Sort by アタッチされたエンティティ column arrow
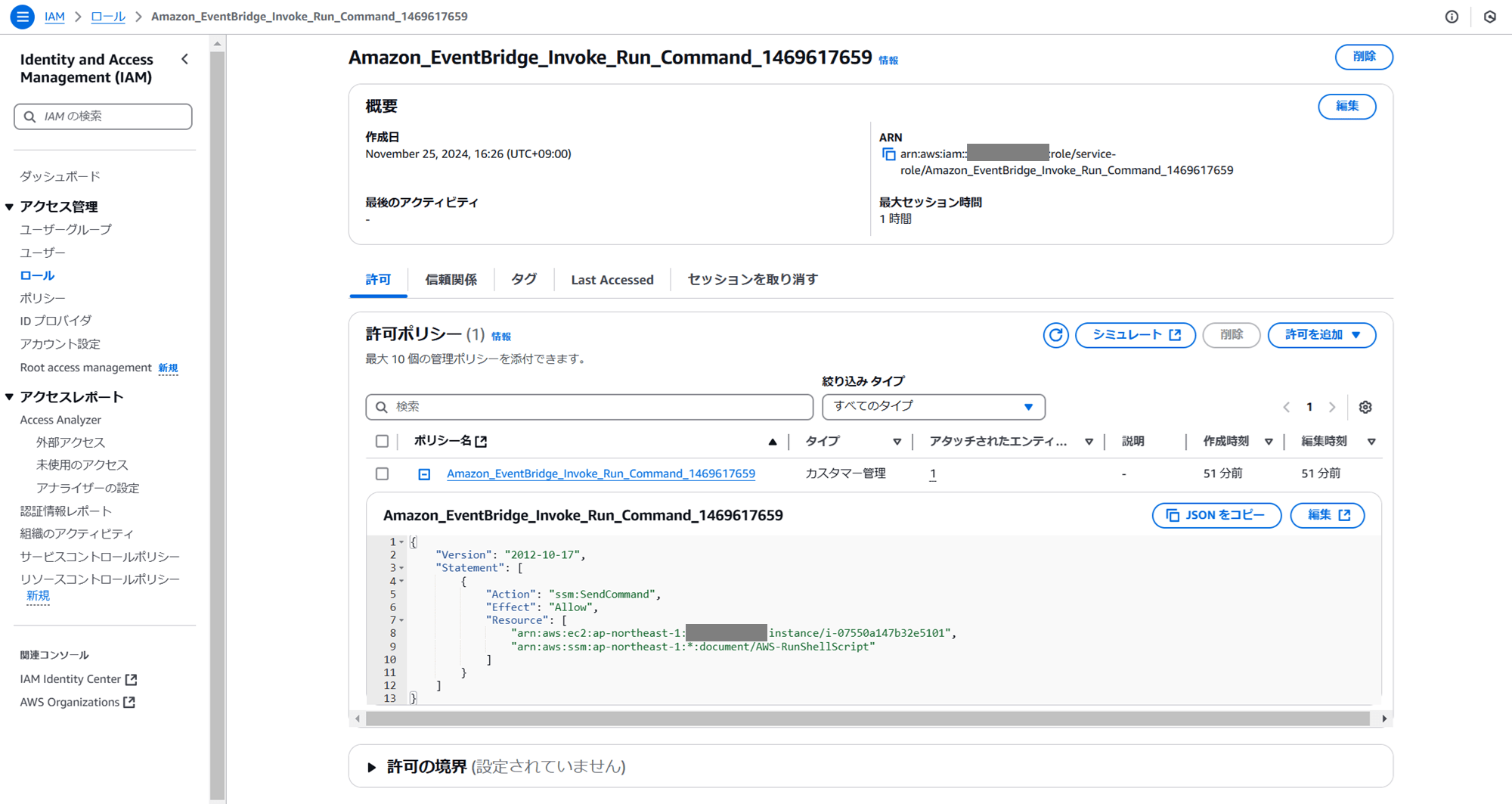This screenshot has height=804, width=1512. (1089, 442)
